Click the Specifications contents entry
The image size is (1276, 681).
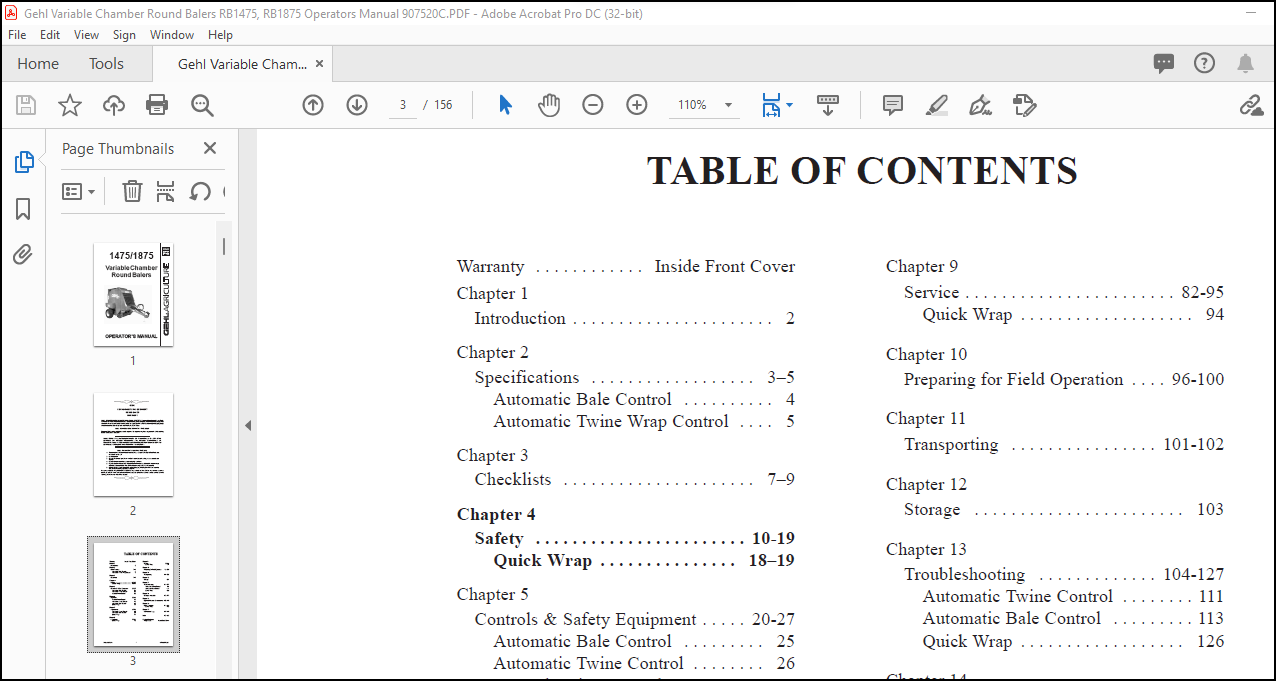(x=634, y=377)
